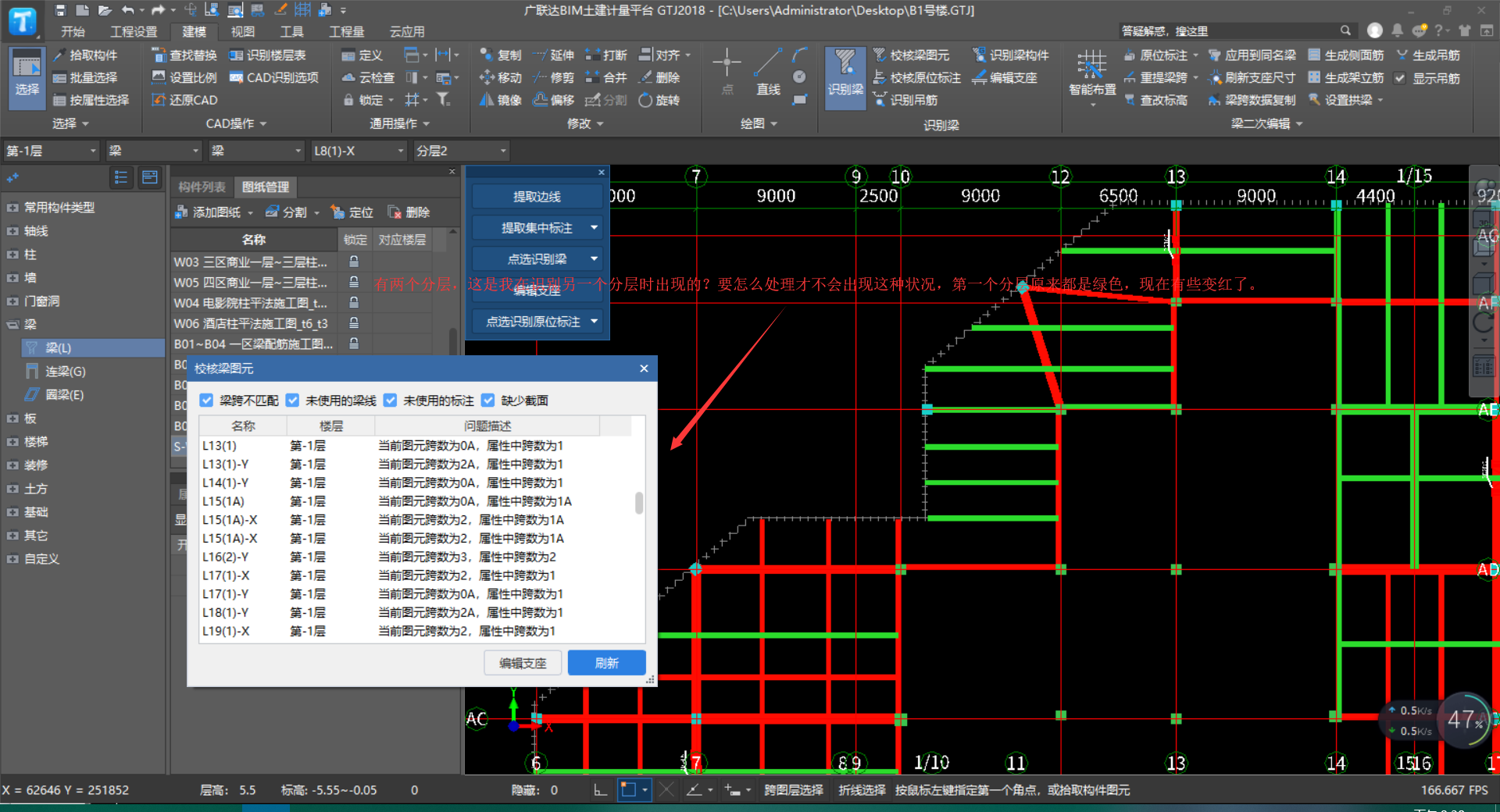Toggle the 显示吊筋 checkbox in ribbon

pos(1400,78)
